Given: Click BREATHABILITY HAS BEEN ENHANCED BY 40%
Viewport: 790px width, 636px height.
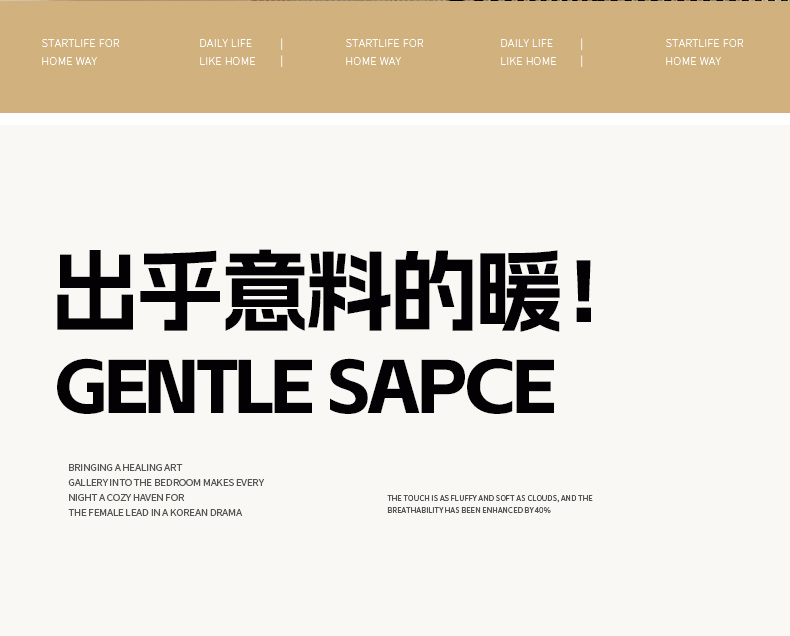Looking at the screenshot, I should tap(469, 510).
